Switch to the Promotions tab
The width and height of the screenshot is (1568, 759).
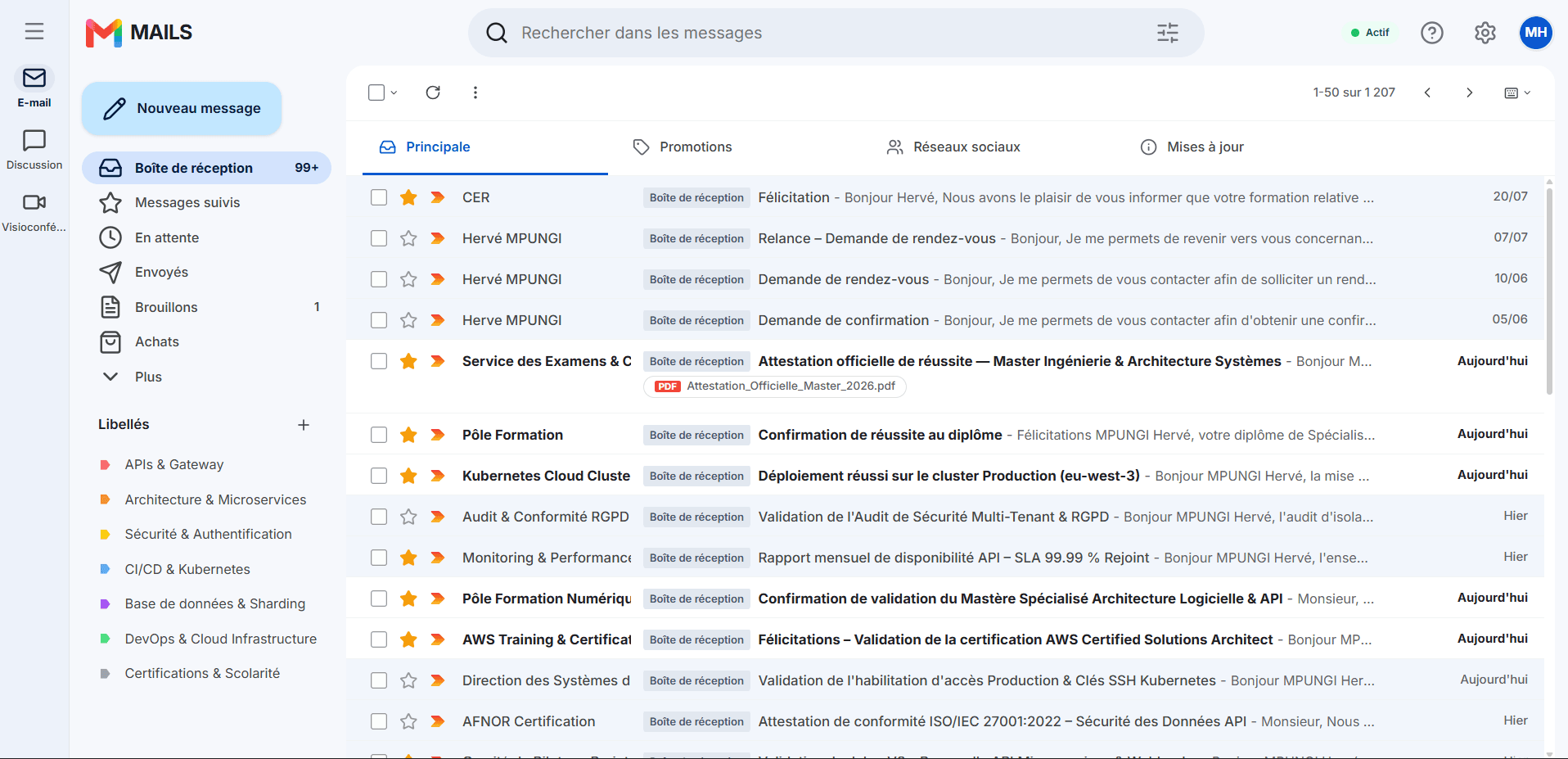[x=683, y=147]
